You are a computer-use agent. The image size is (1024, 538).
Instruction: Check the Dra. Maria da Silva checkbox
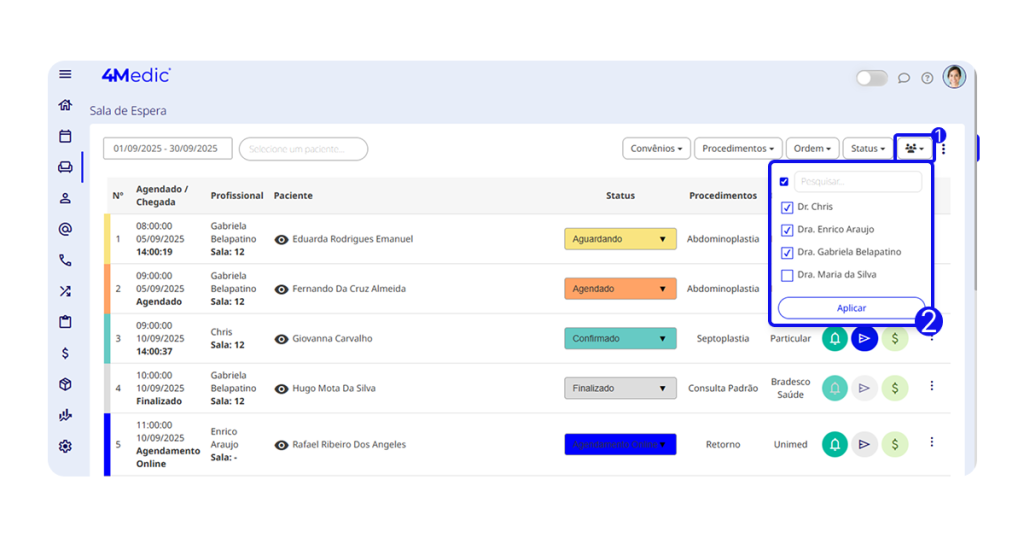787,275
